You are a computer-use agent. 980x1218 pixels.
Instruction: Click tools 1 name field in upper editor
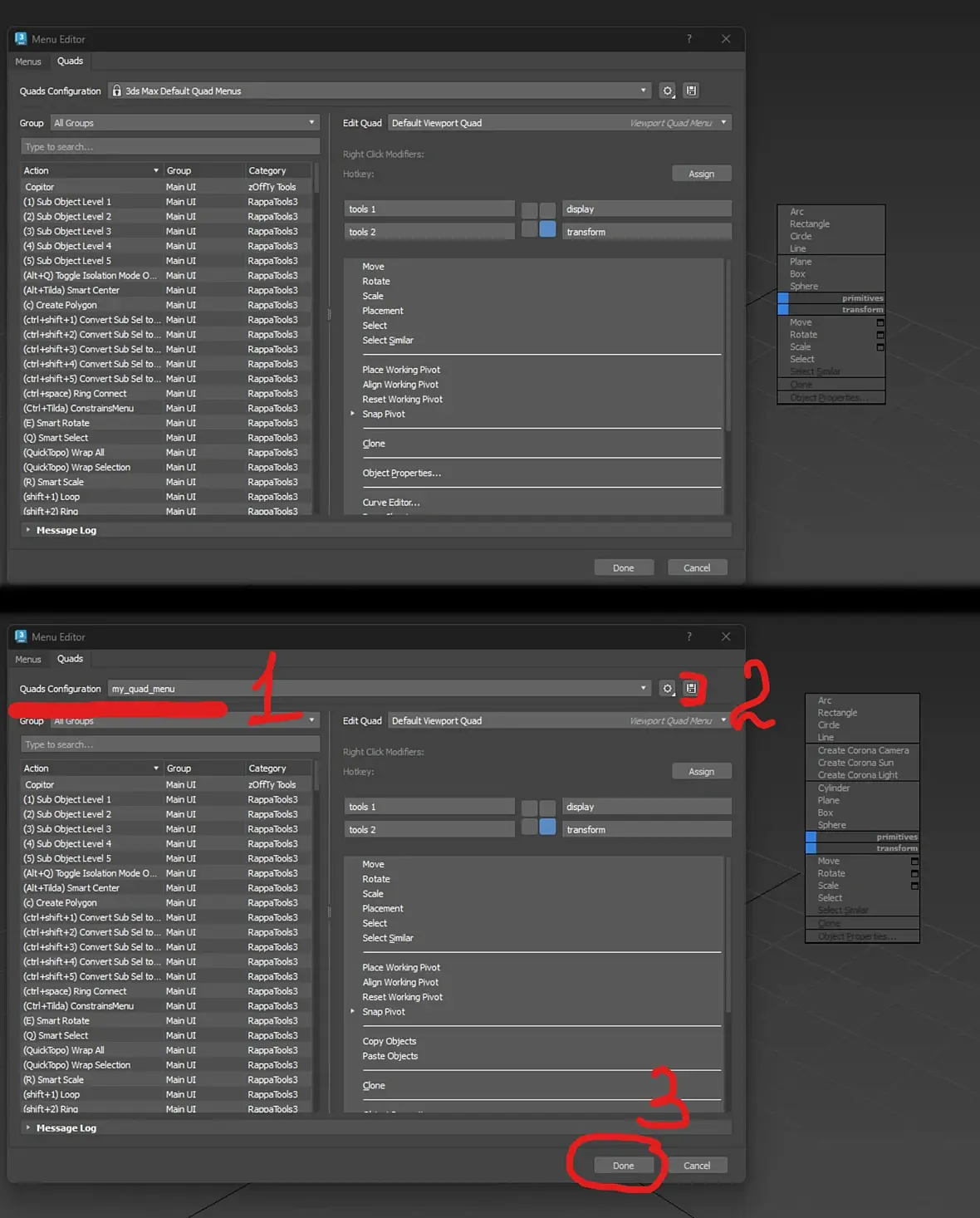click(x=429, y=209)
